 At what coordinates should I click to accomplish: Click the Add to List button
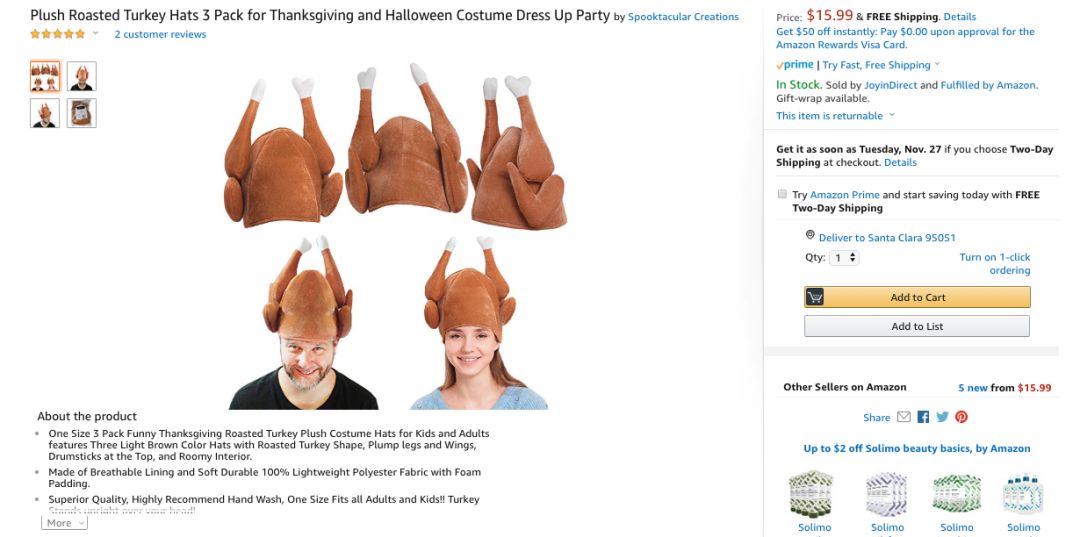917,326
